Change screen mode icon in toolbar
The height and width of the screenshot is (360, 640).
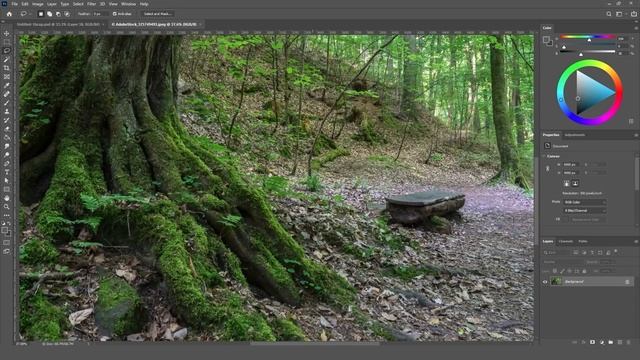coord(7,251)
